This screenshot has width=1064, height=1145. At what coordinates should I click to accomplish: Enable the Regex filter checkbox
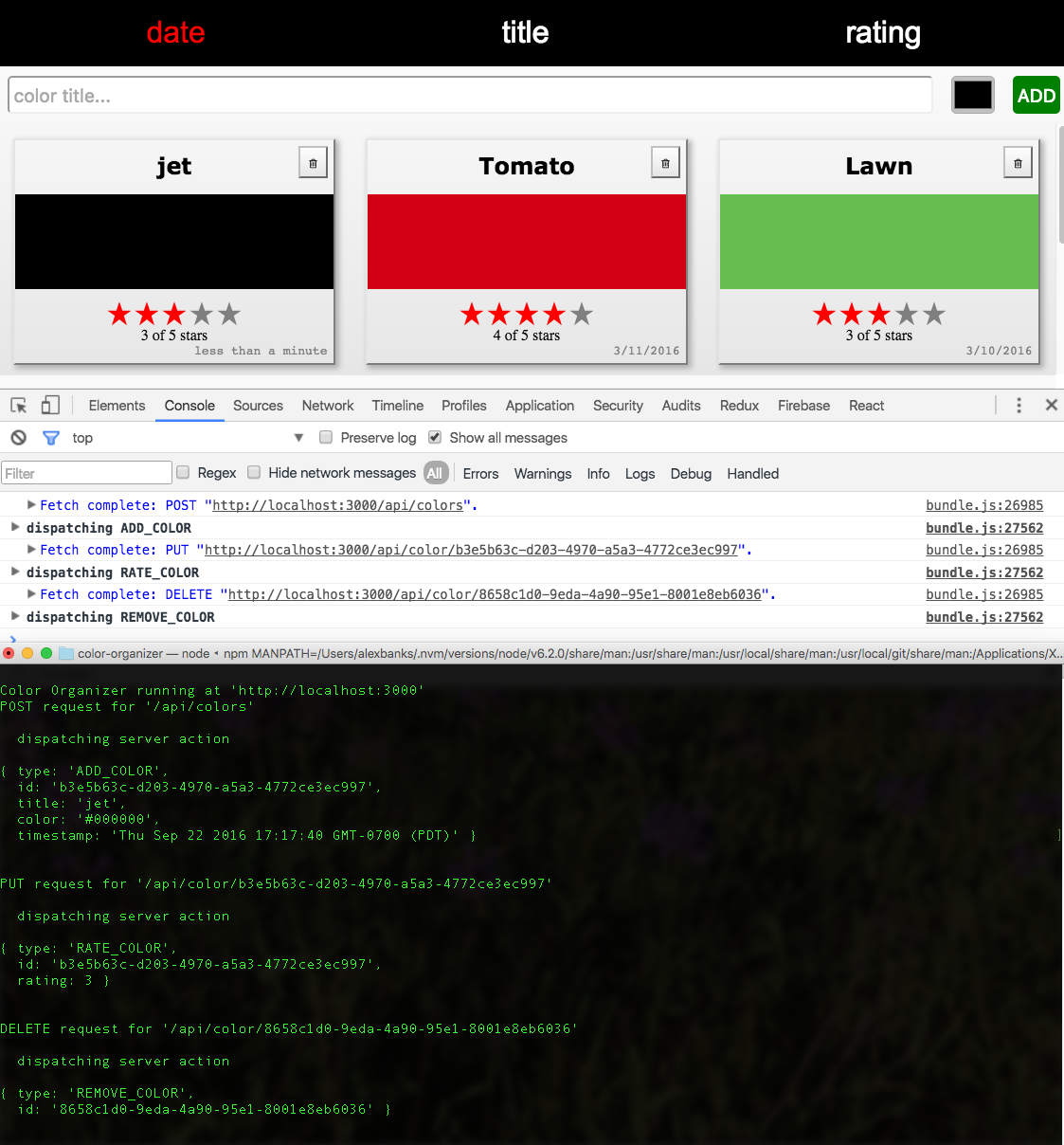pyautogui.click(x=183, y=472)
